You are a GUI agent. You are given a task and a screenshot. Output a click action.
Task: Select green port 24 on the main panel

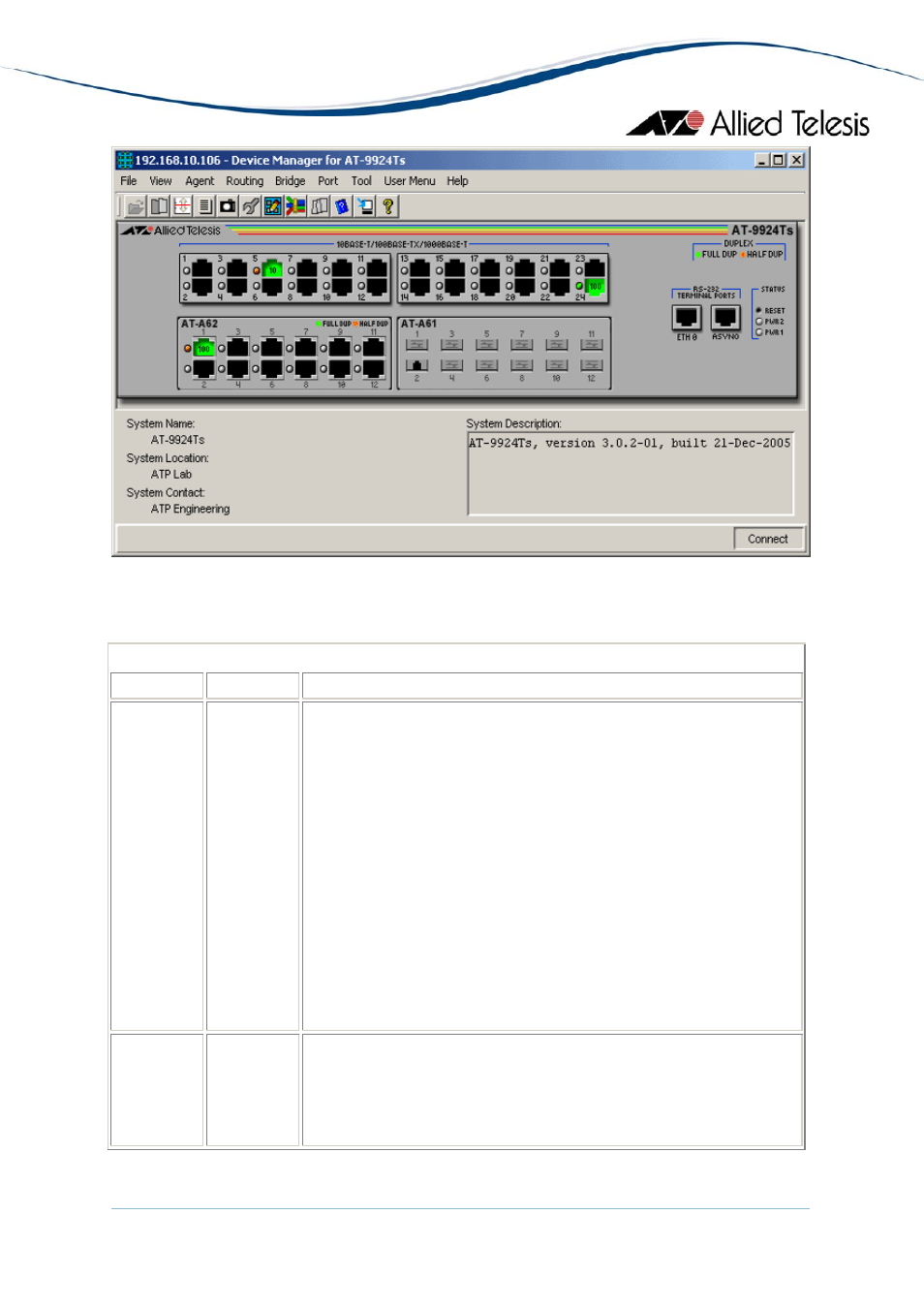[x=595, y=286]
